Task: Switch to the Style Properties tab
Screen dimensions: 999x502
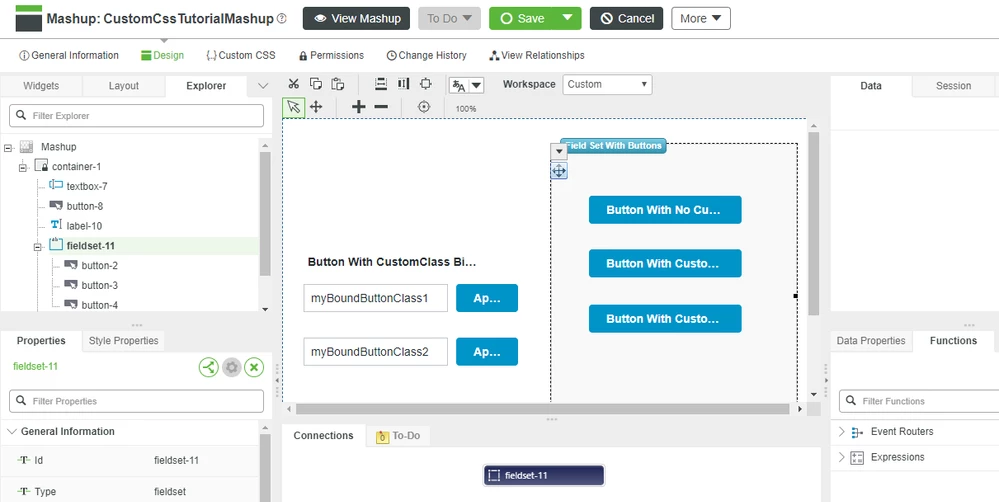Action: point(124,341)
